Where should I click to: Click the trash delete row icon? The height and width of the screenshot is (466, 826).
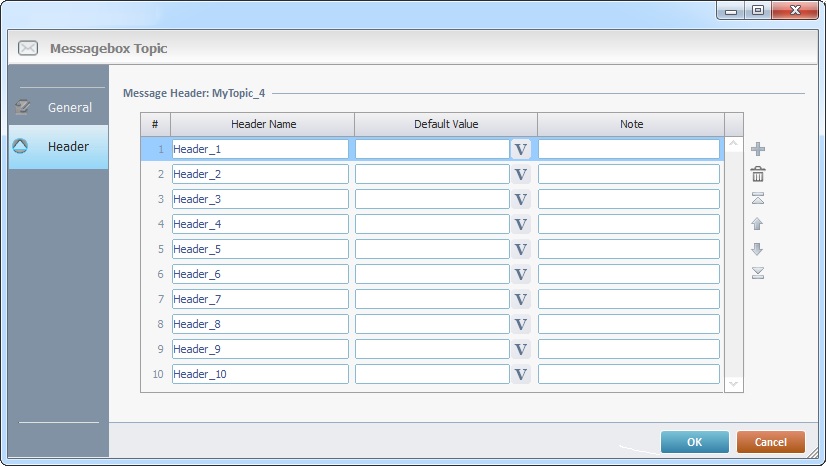tap(758, 174)
